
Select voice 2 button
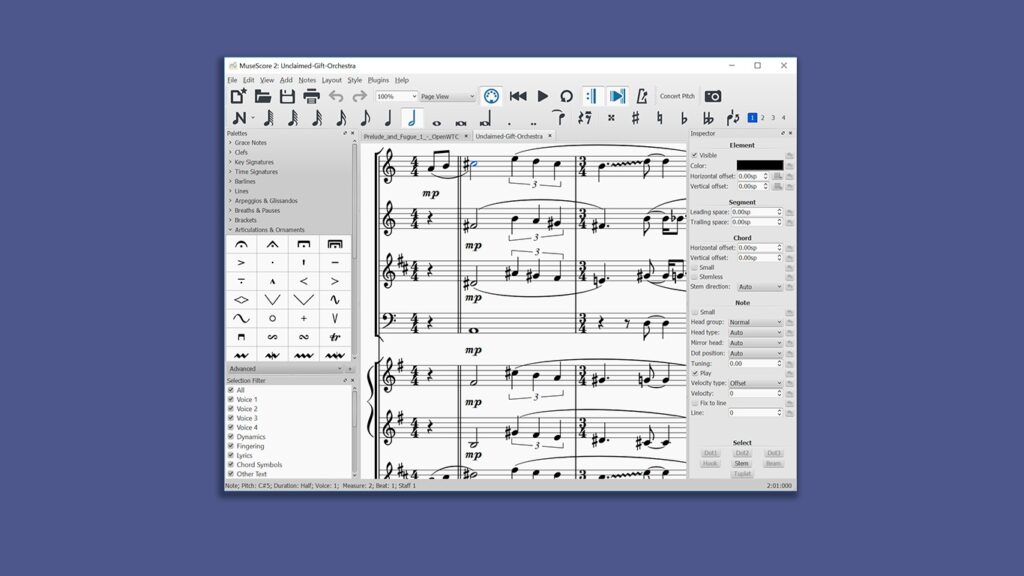763,118
